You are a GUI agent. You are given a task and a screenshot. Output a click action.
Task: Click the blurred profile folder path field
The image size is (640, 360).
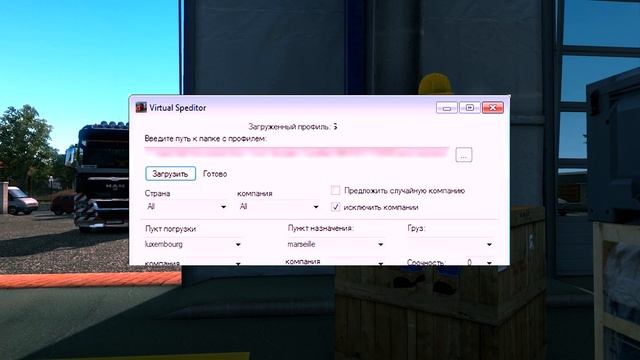pyautogui.click(x=297, y=153)
